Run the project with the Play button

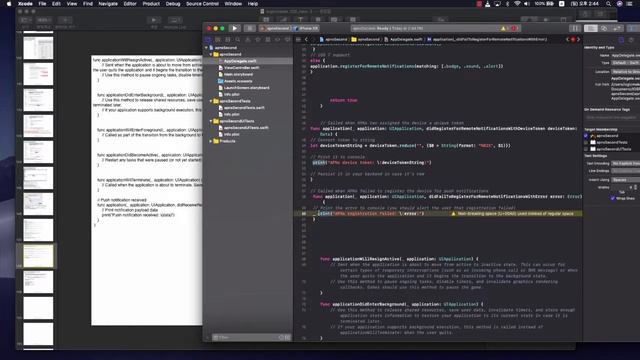pyautogui.click(x=234, y=28)
